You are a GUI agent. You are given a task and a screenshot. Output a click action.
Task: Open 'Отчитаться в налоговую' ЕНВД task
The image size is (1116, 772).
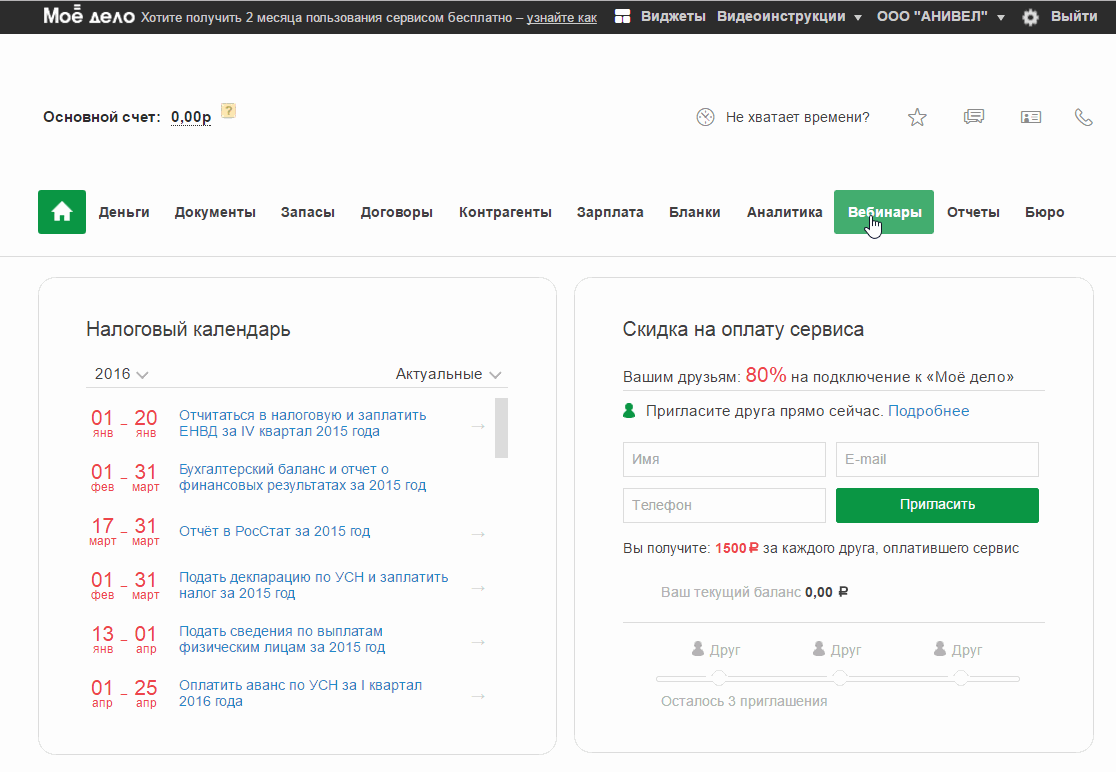pos(302,423)
